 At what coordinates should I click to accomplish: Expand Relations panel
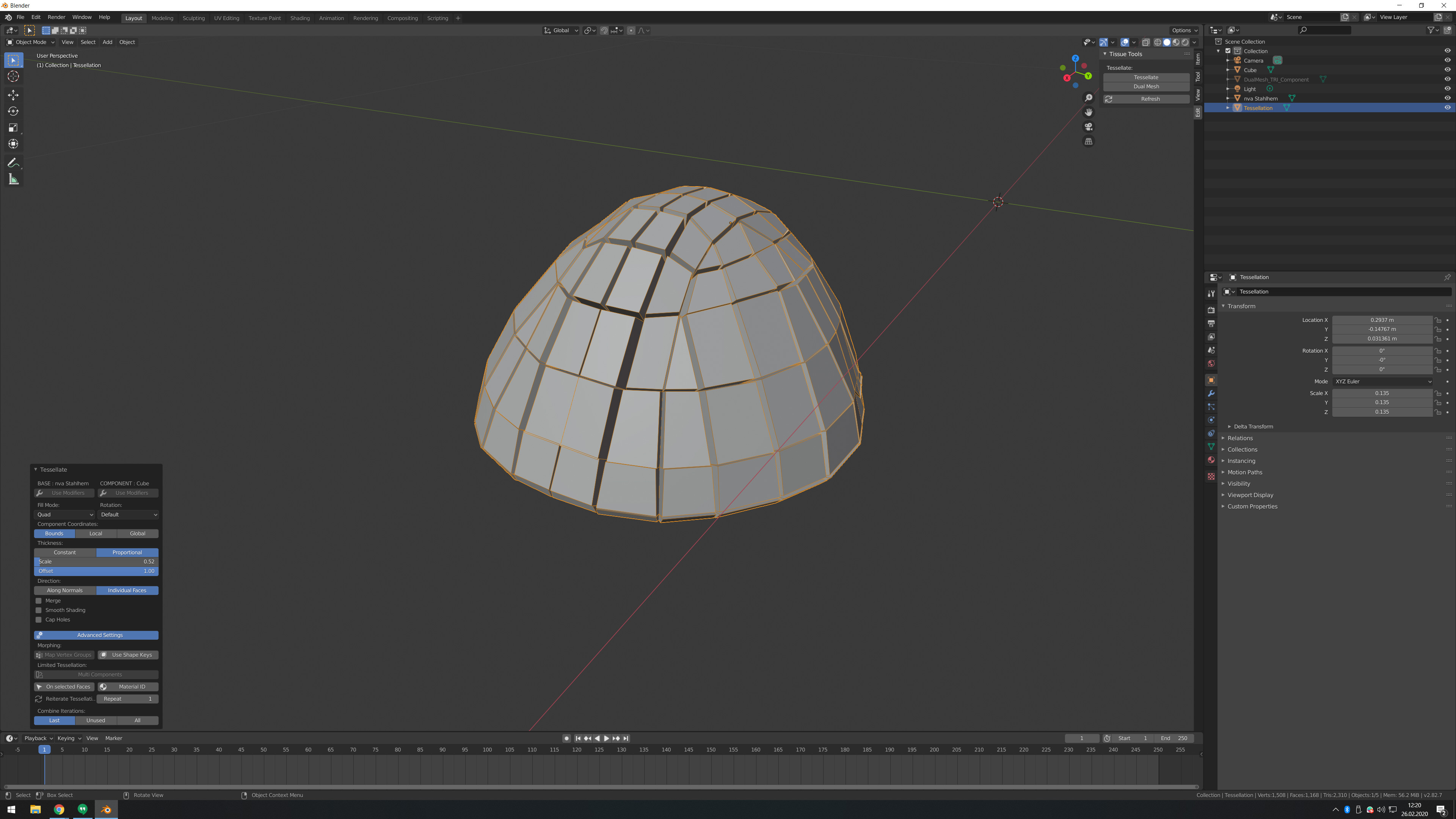point(1239,438)
